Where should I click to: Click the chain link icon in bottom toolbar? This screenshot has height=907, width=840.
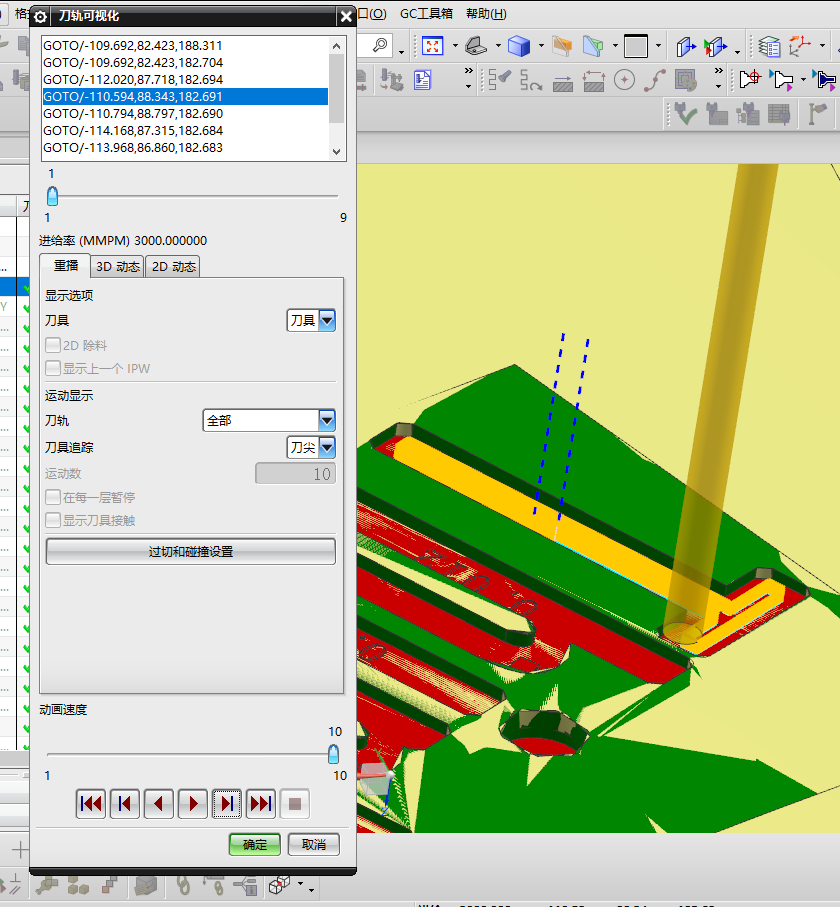click(x=183, y=885)
